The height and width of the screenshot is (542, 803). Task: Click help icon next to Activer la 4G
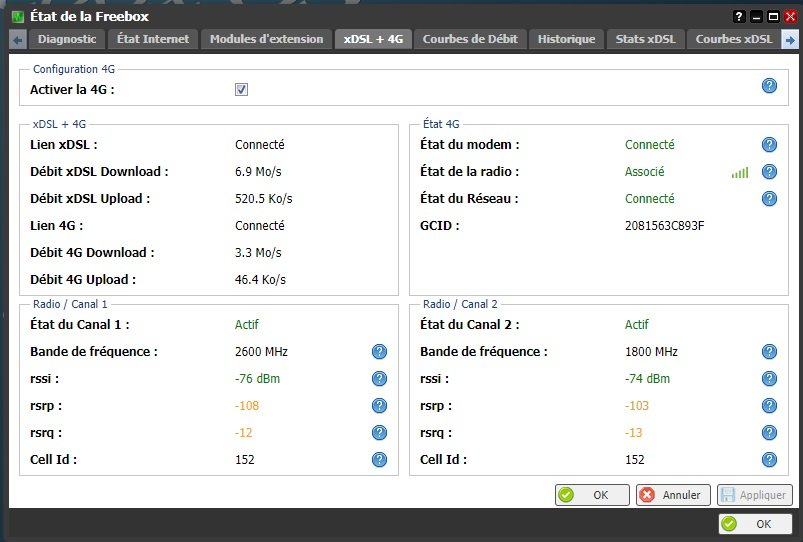click(x=769, y=86)
